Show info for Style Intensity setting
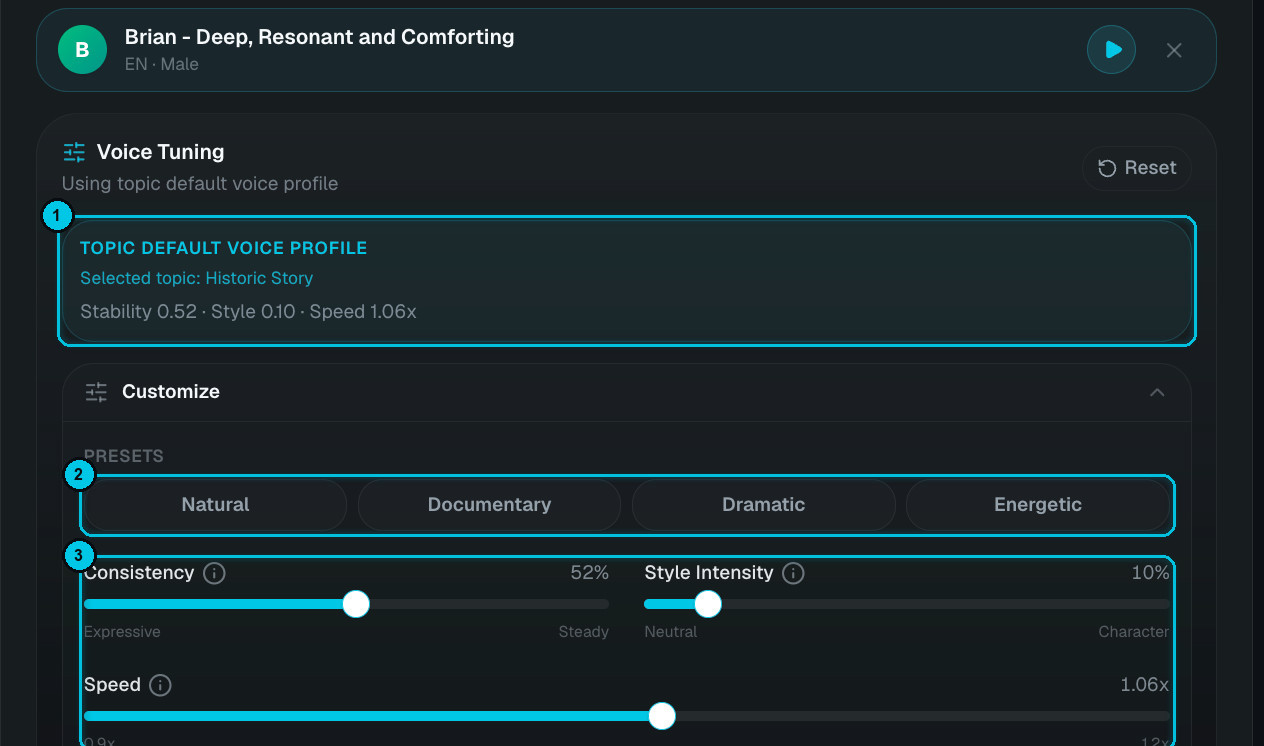 pyautogui.click(x=793, y=574)
